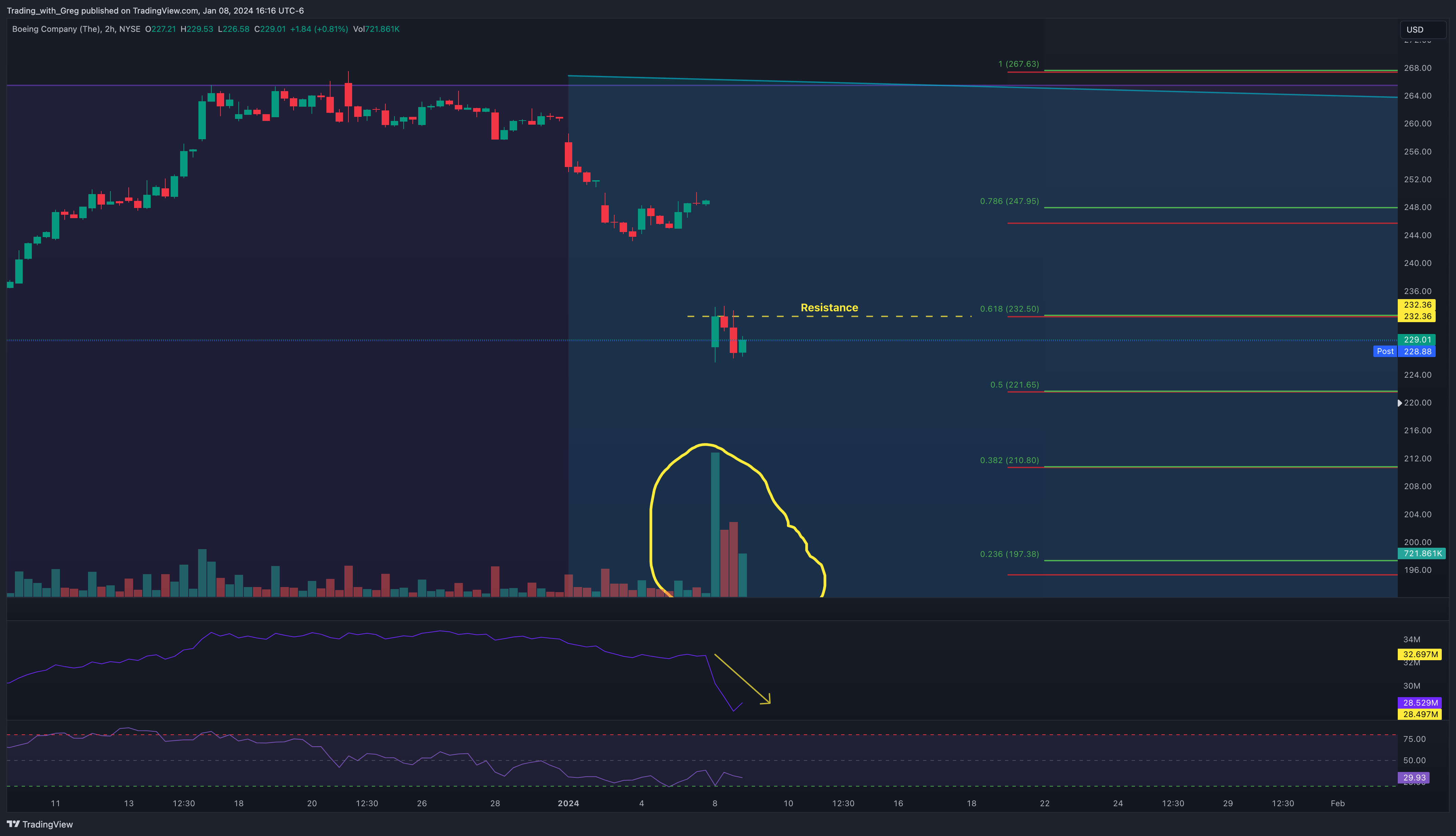The width and height of the screenshot is (1456, 836).
Task: Select the 1 (267.63) Fibonacci label
Action: 1018,64
